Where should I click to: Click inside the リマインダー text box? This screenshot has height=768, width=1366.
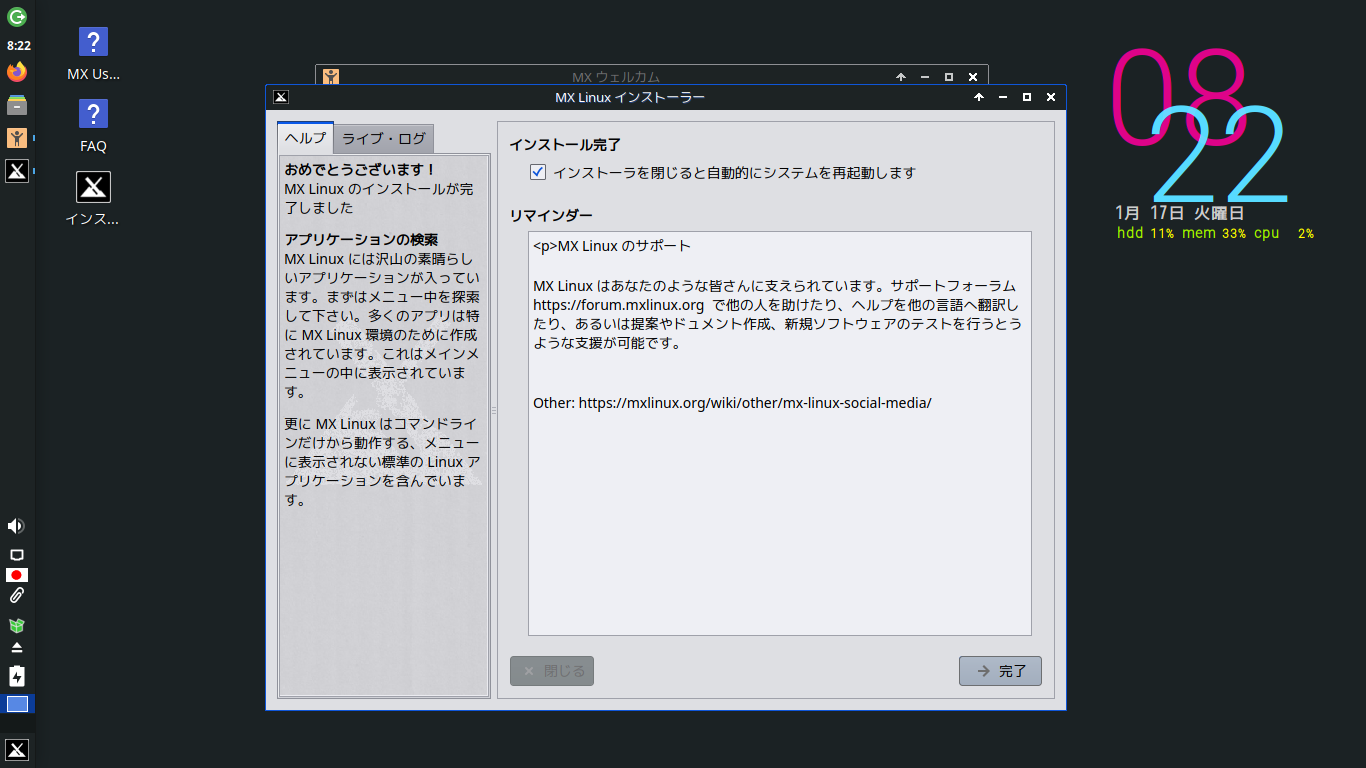(780, 434)
